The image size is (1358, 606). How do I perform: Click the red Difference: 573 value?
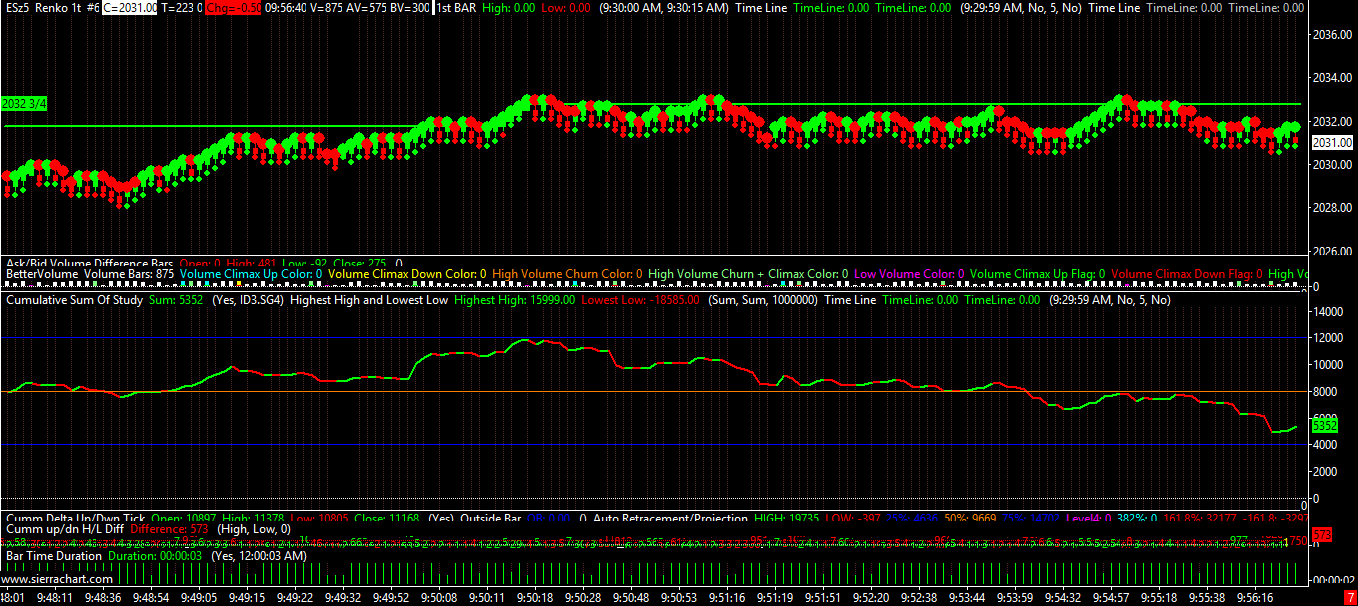tap(168, 528)
